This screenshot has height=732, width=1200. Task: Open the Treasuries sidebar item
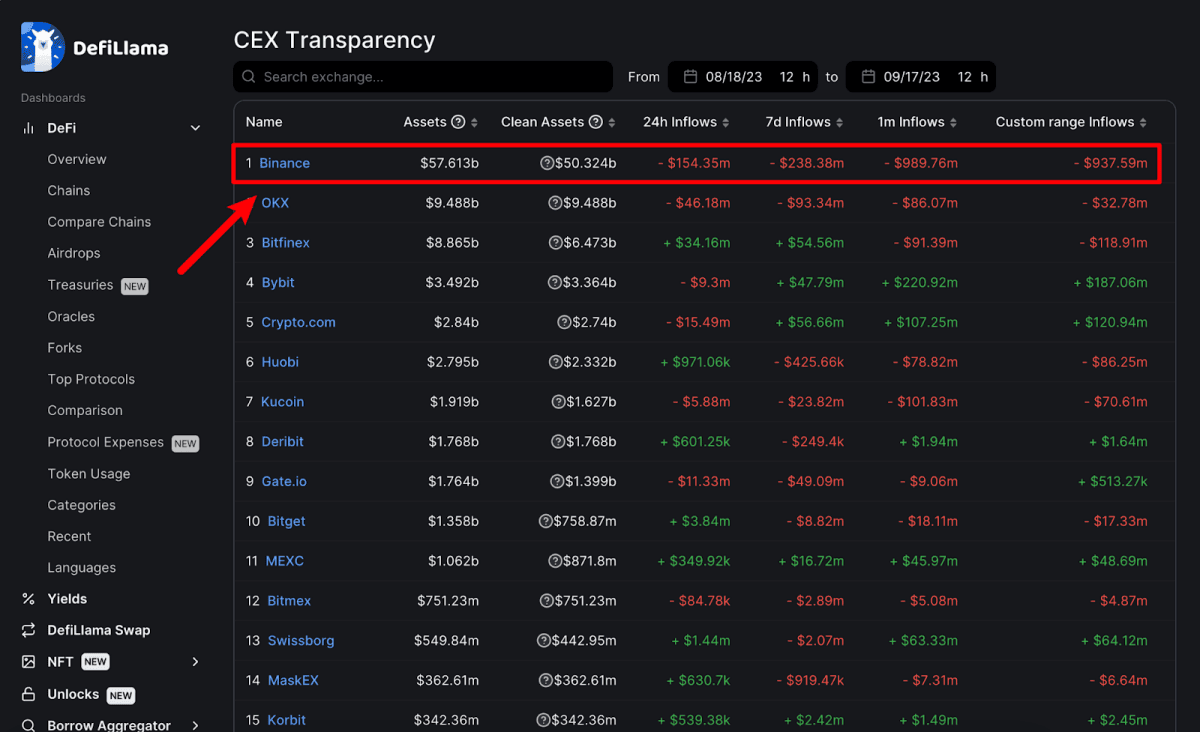(80, 285)
